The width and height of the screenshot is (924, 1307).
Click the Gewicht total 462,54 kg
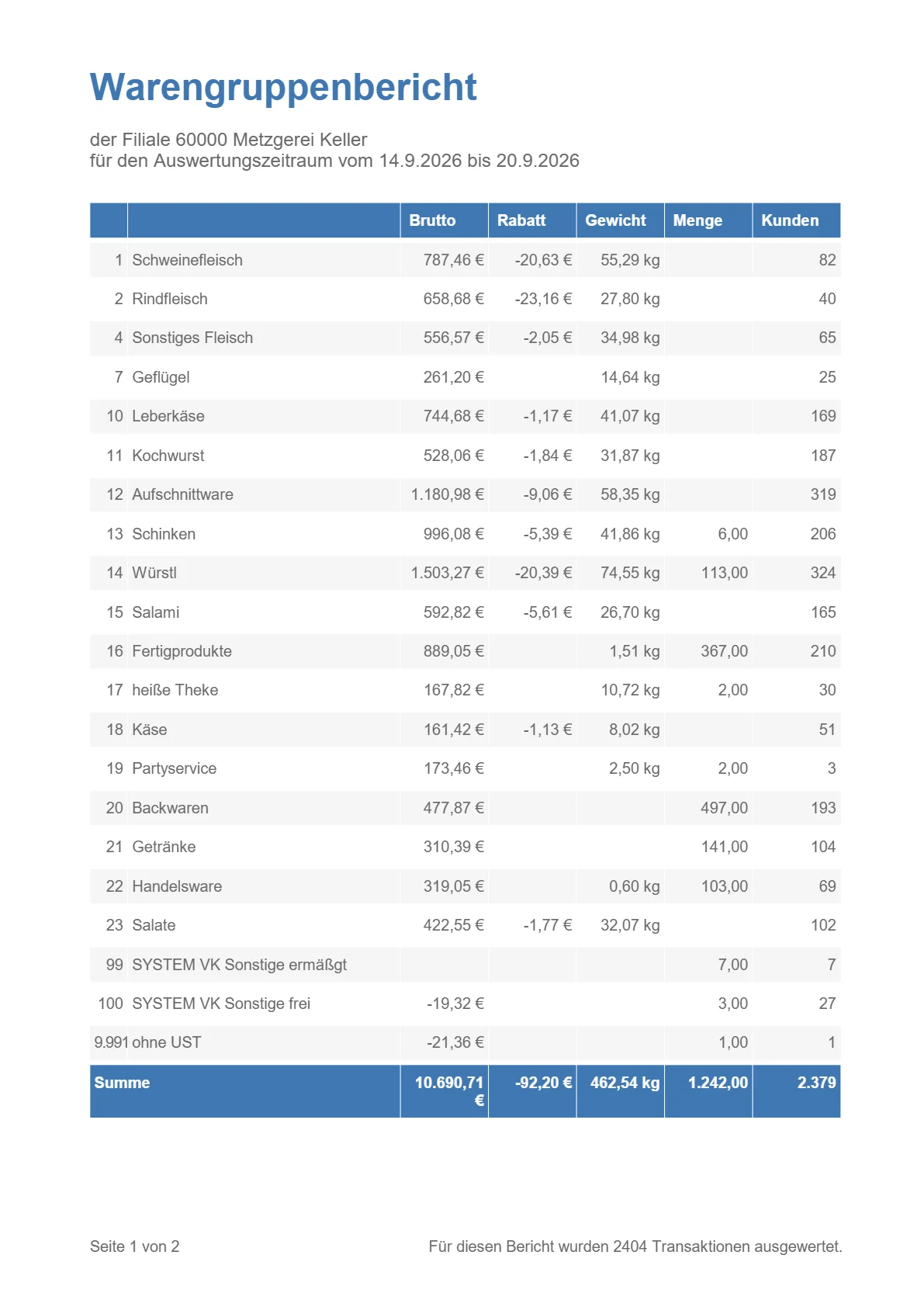(625, 1083)
